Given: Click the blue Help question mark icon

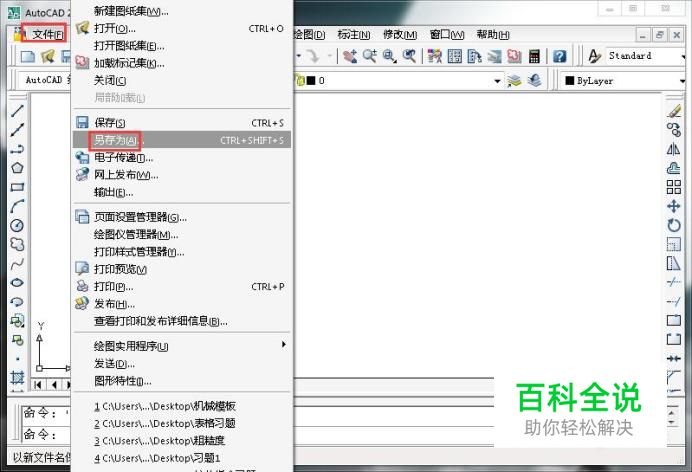Looking at the screenshot, I should pos(560,56).
